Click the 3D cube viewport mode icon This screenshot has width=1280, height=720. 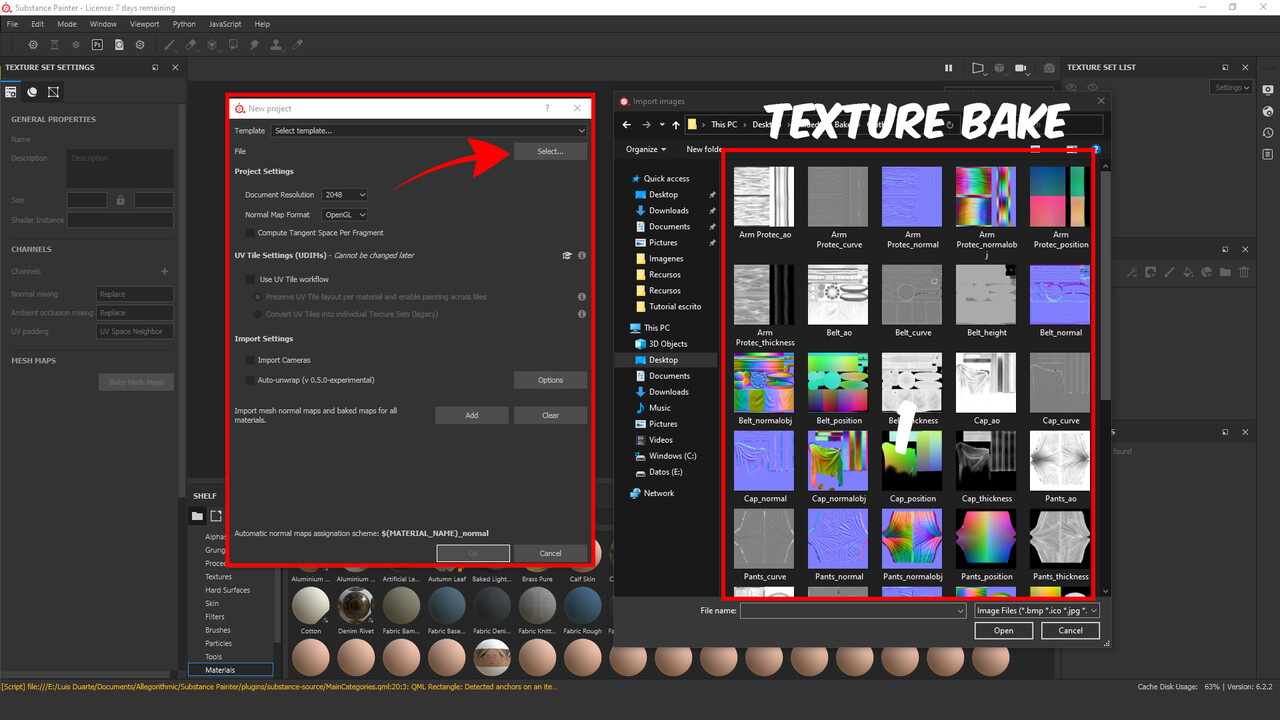point(999,68)
